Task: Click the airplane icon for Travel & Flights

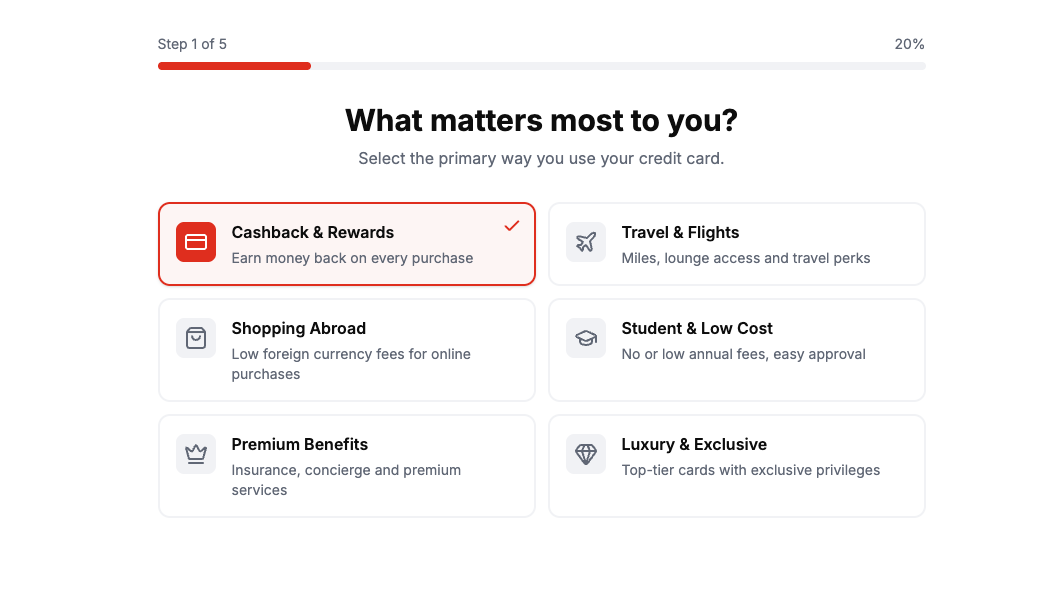Action: click(x=586, y=242)
